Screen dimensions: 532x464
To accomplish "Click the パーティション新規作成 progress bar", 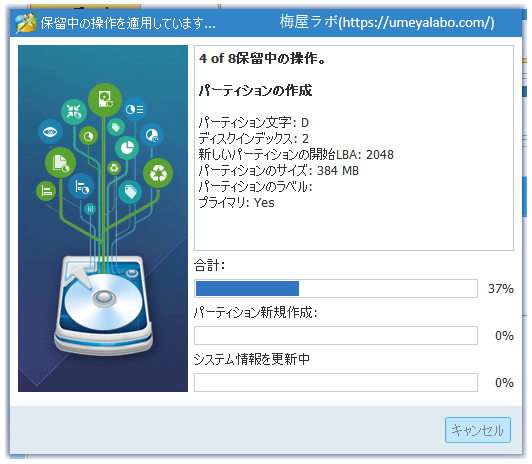I will (336, 335).
